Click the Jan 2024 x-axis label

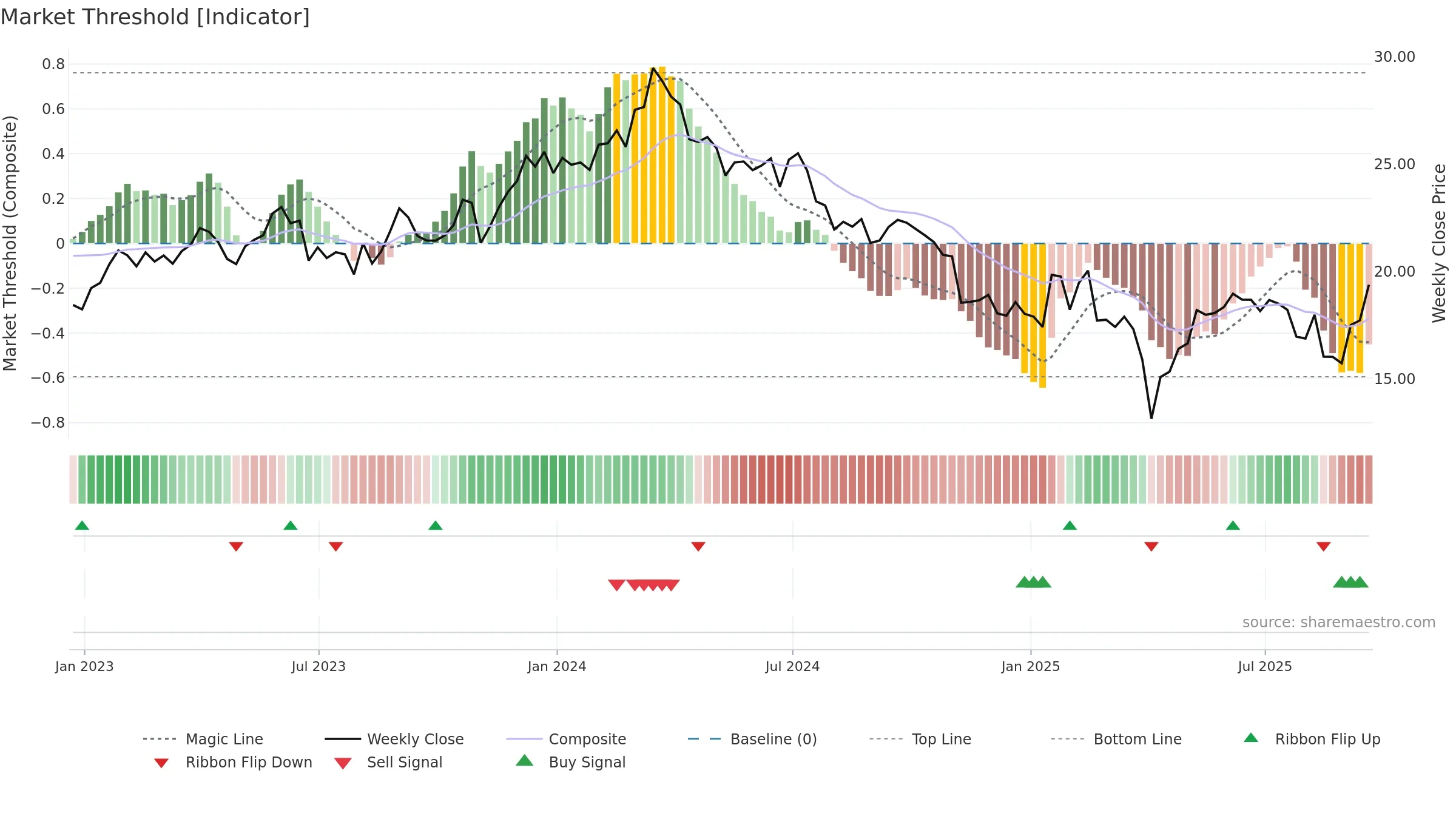click(x=557, y=666)
